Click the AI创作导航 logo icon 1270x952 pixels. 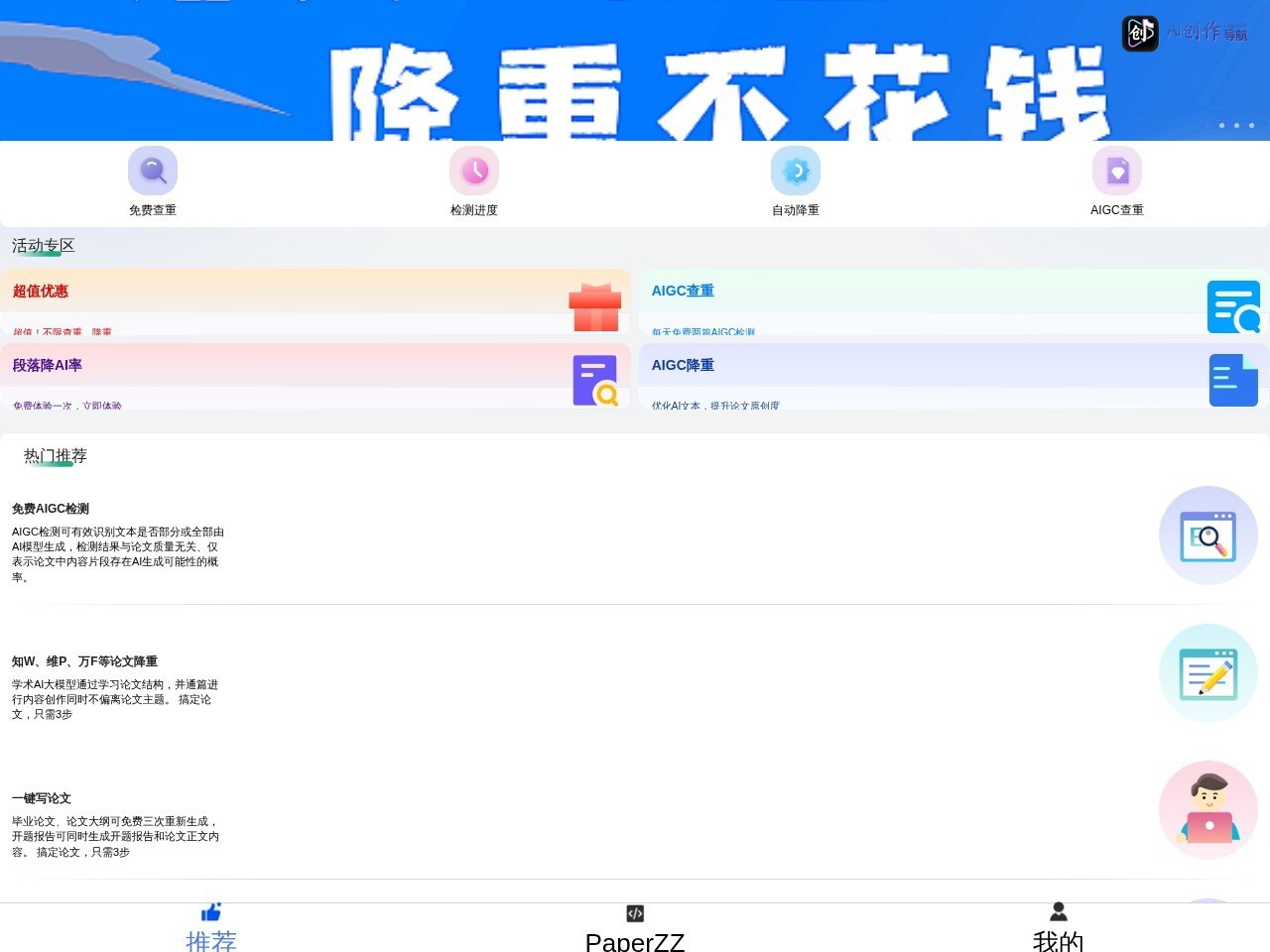click(x=1140, y=34)
